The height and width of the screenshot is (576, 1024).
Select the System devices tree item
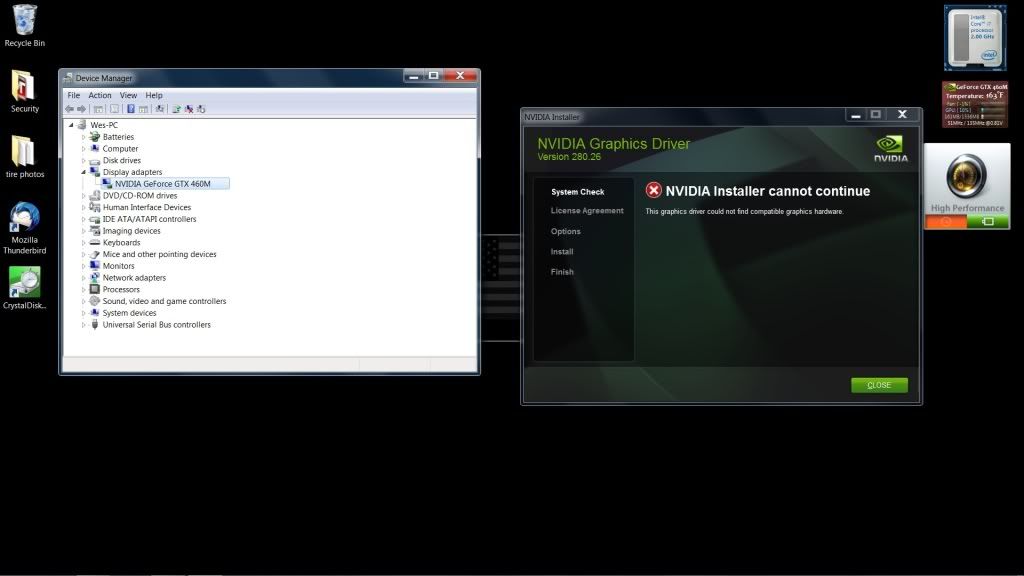[129, 313]
